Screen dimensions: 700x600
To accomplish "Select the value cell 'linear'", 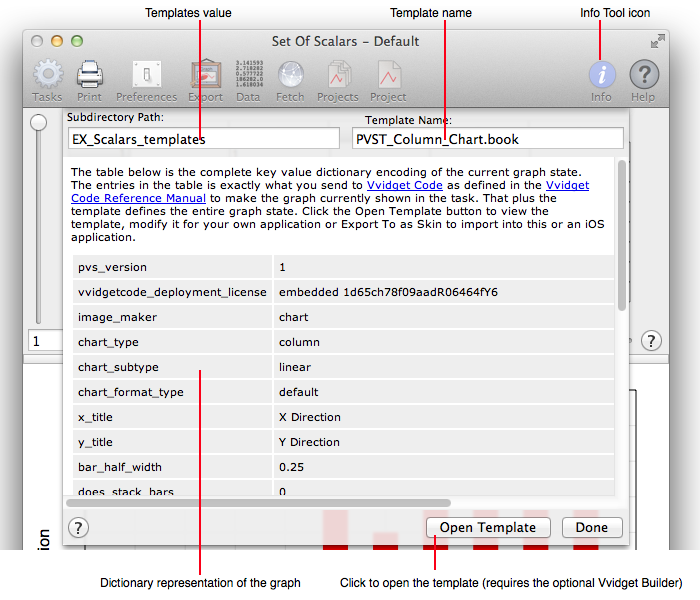I will point(444,367).
